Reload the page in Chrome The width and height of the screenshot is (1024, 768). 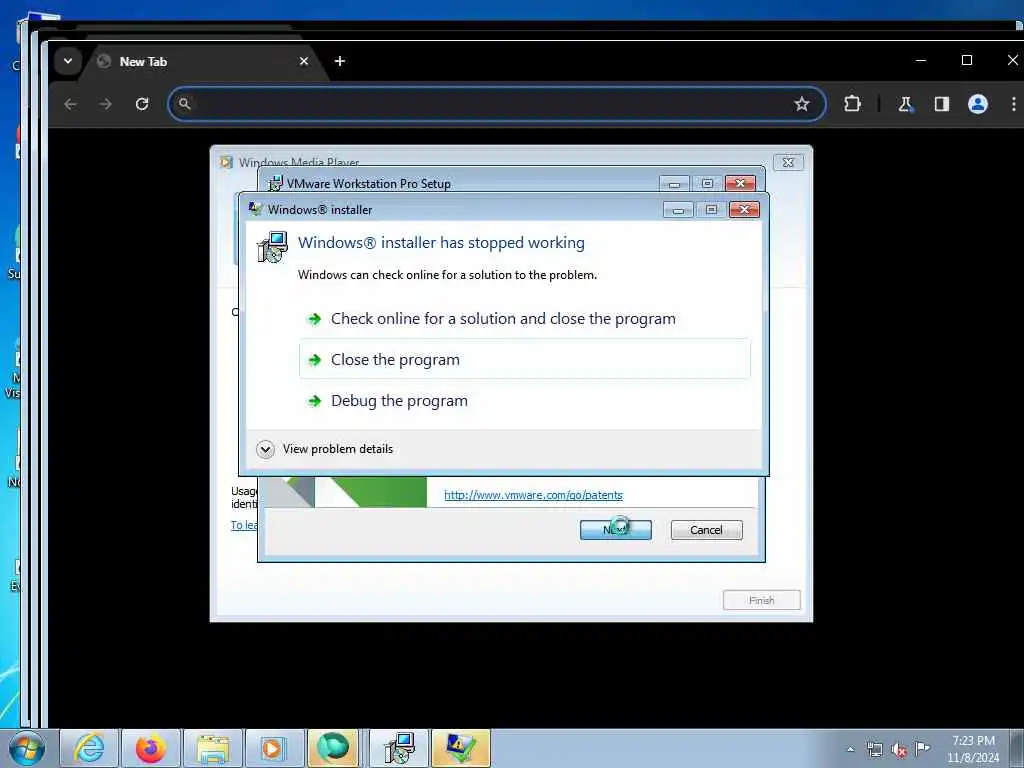(142, 104)
